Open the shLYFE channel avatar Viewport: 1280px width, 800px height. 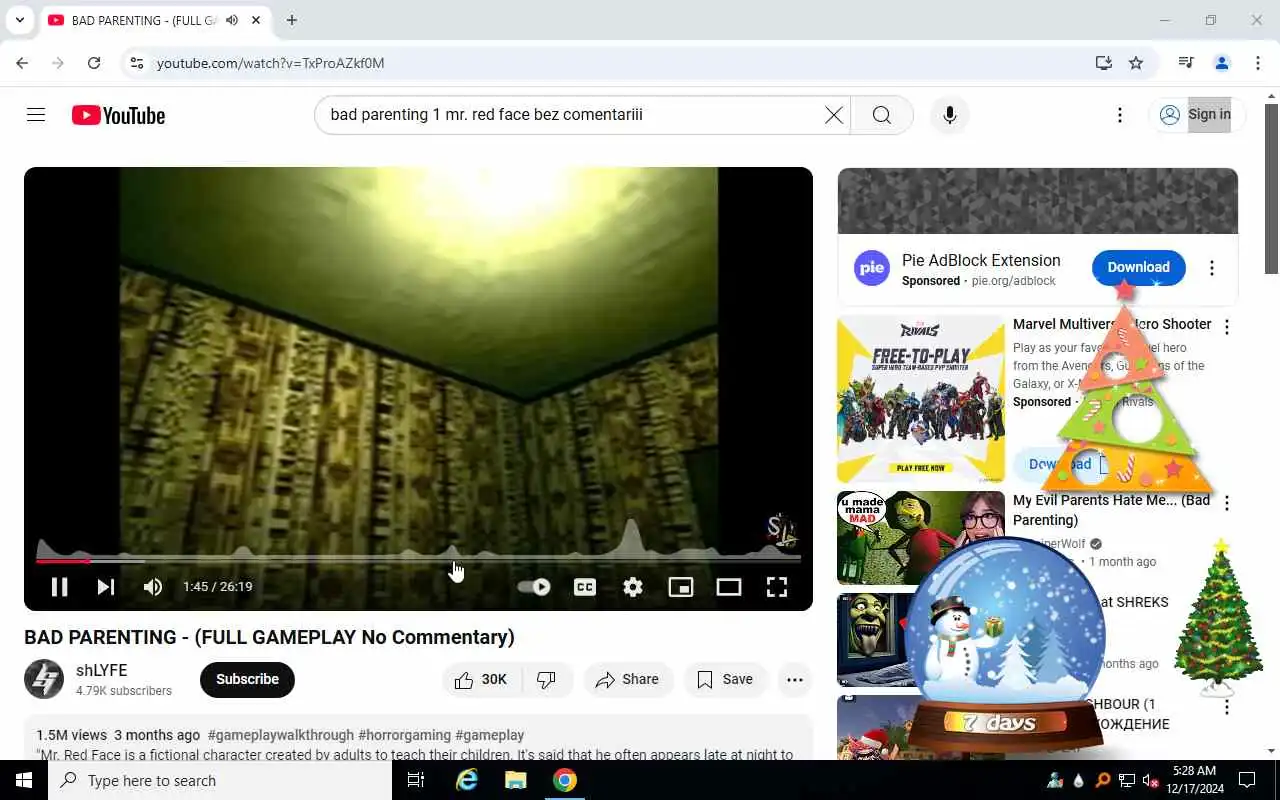click(x=44, y=680)
